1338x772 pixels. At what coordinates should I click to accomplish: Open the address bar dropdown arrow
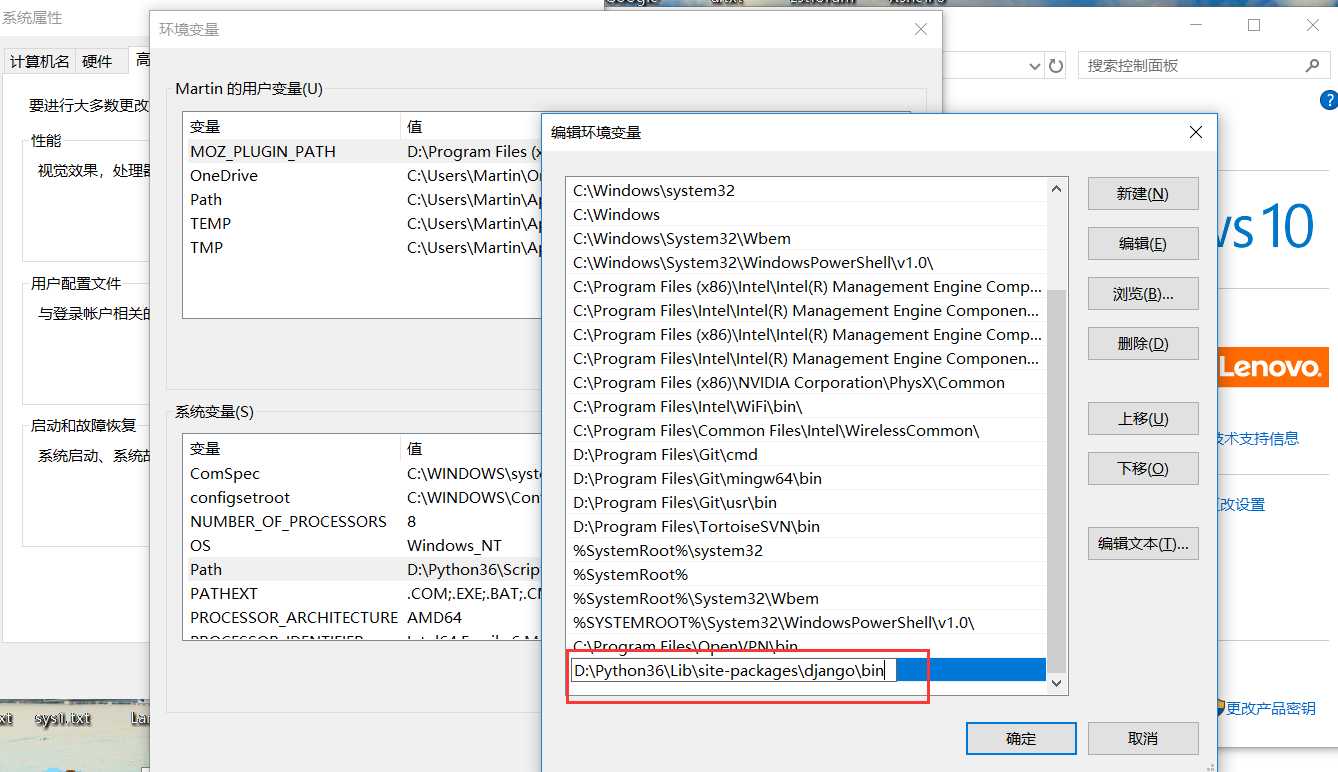(1035, 66)
